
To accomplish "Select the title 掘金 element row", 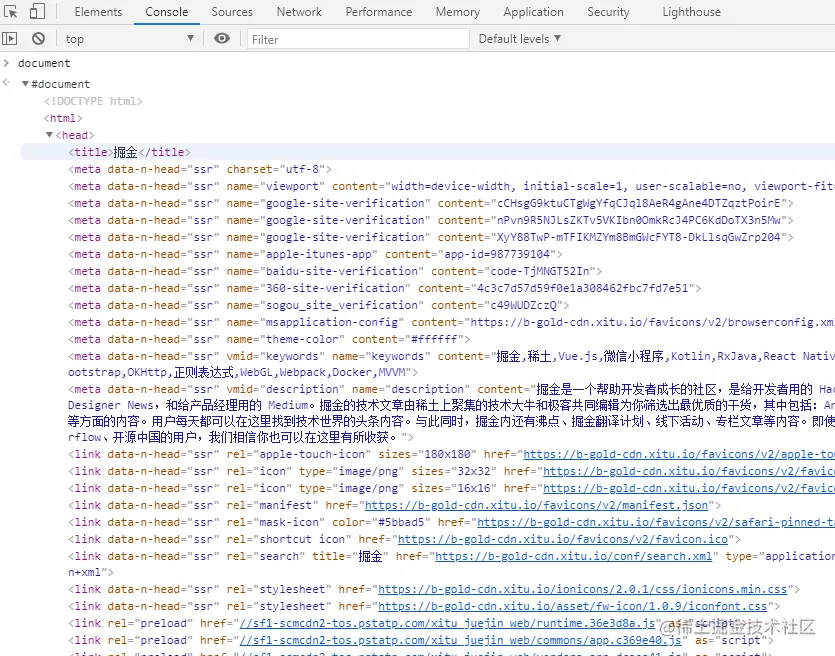I will (x=428, y=152).
